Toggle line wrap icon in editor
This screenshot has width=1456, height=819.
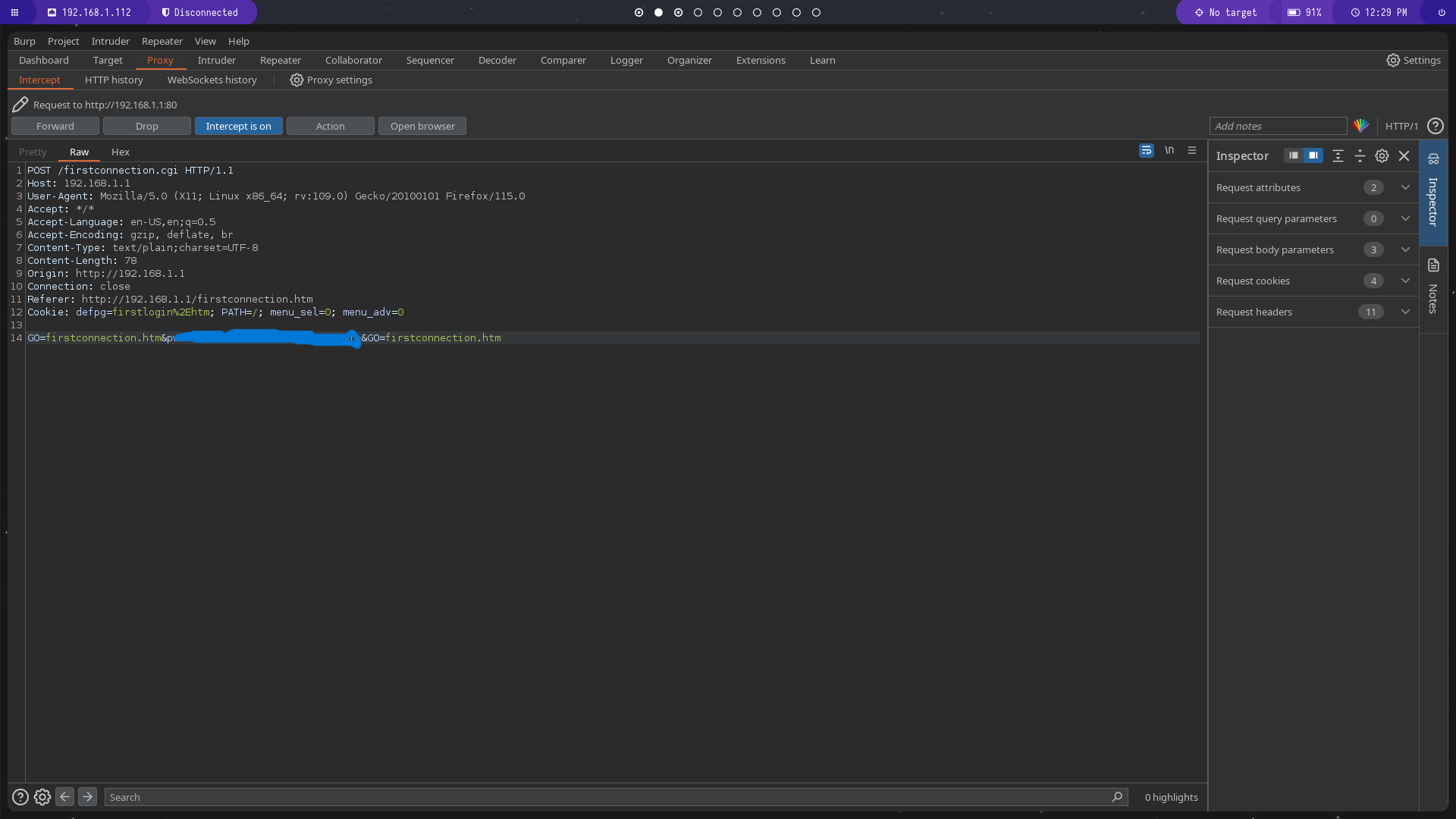[x=1147, y=151]
